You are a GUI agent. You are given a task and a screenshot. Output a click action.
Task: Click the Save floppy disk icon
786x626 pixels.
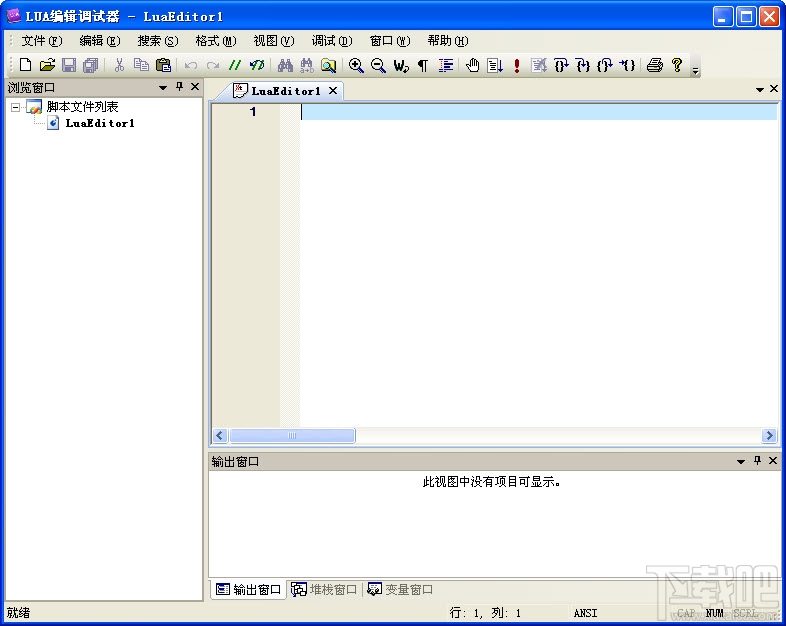coord(69,65)
